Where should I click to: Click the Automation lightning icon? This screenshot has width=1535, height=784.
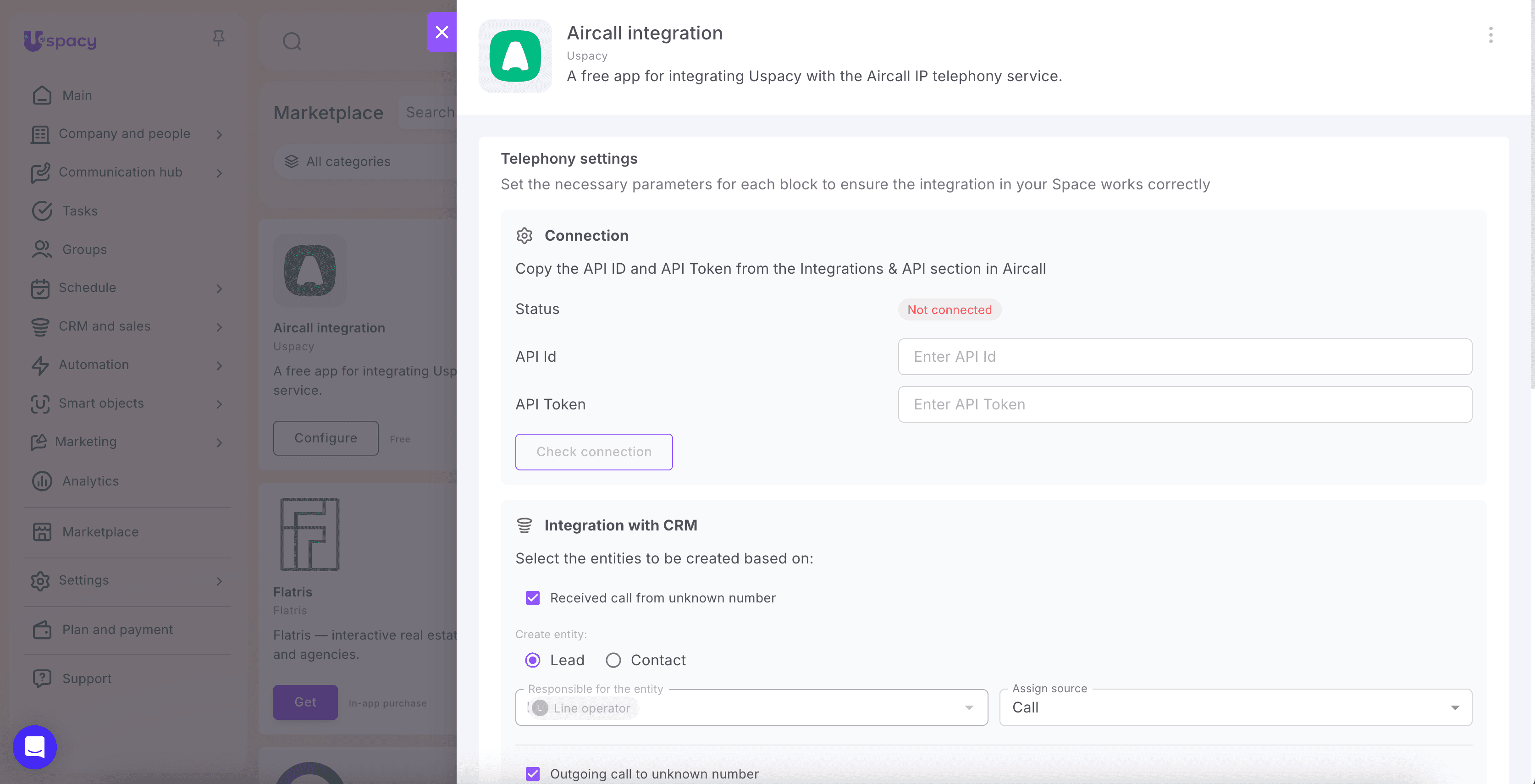tap(40, 365)
